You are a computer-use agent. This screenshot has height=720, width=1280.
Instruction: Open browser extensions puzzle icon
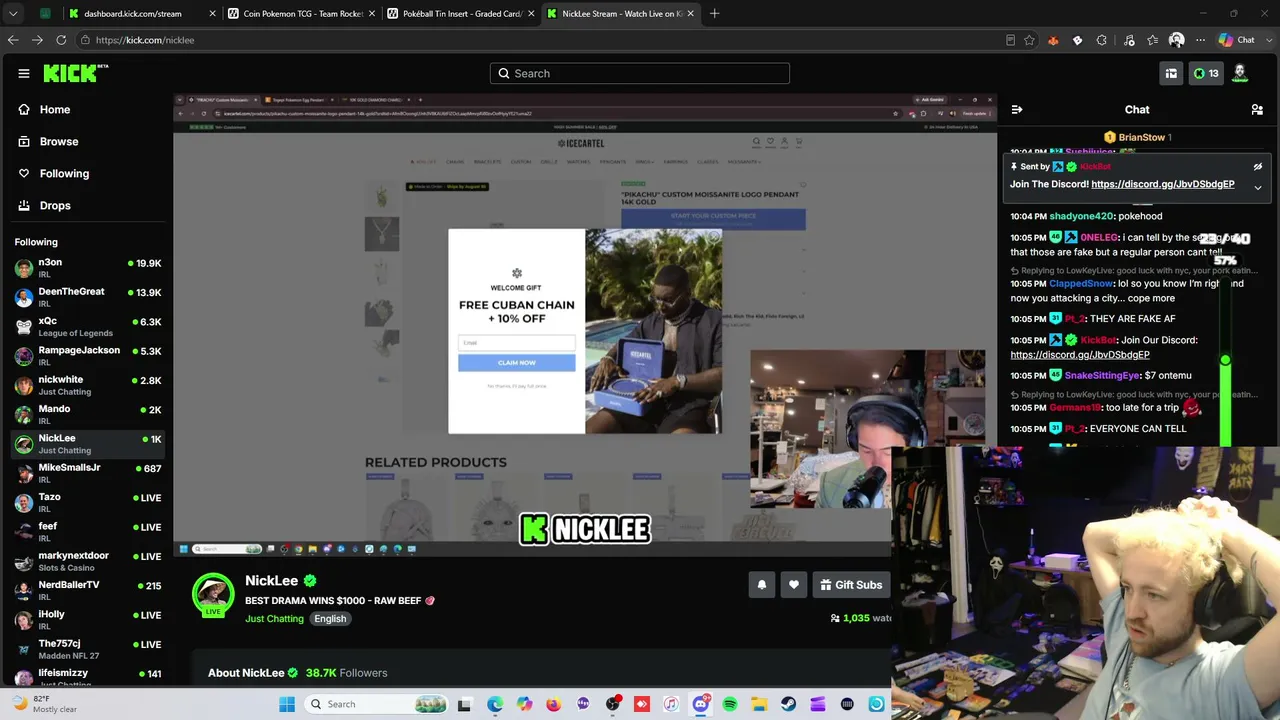click(1101, 40)
